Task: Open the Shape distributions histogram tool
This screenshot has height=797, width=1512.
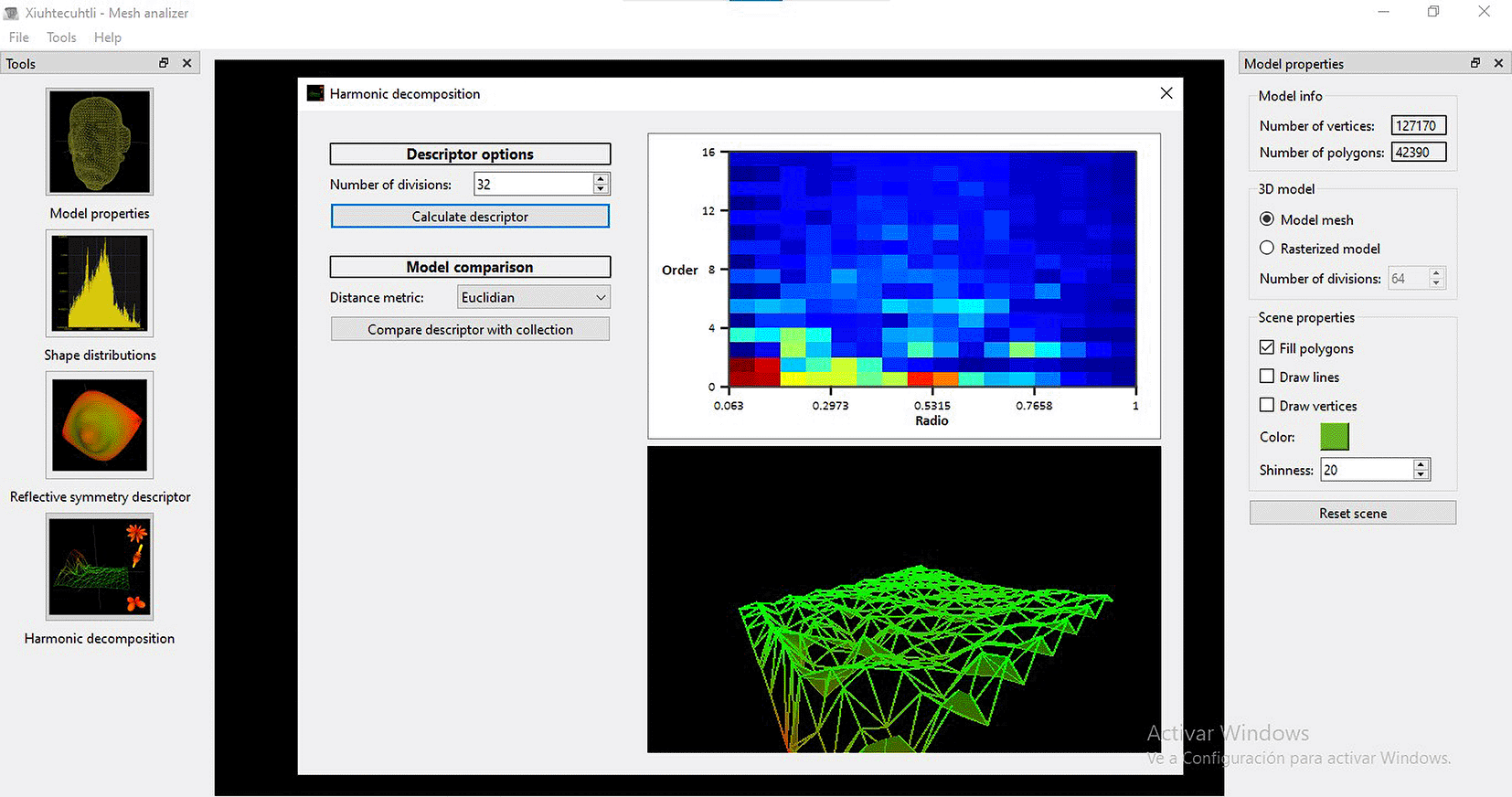Action: coord(100,283)
